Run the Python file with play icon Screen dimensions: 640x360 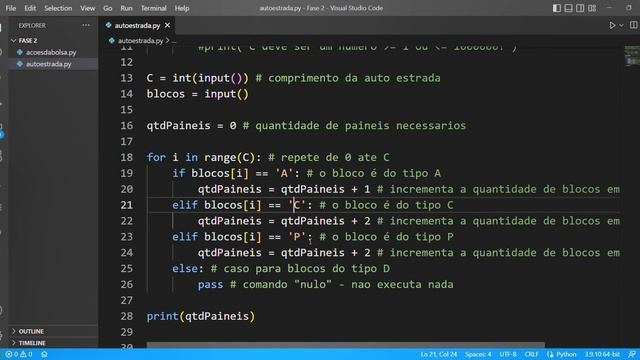point(612,25)
